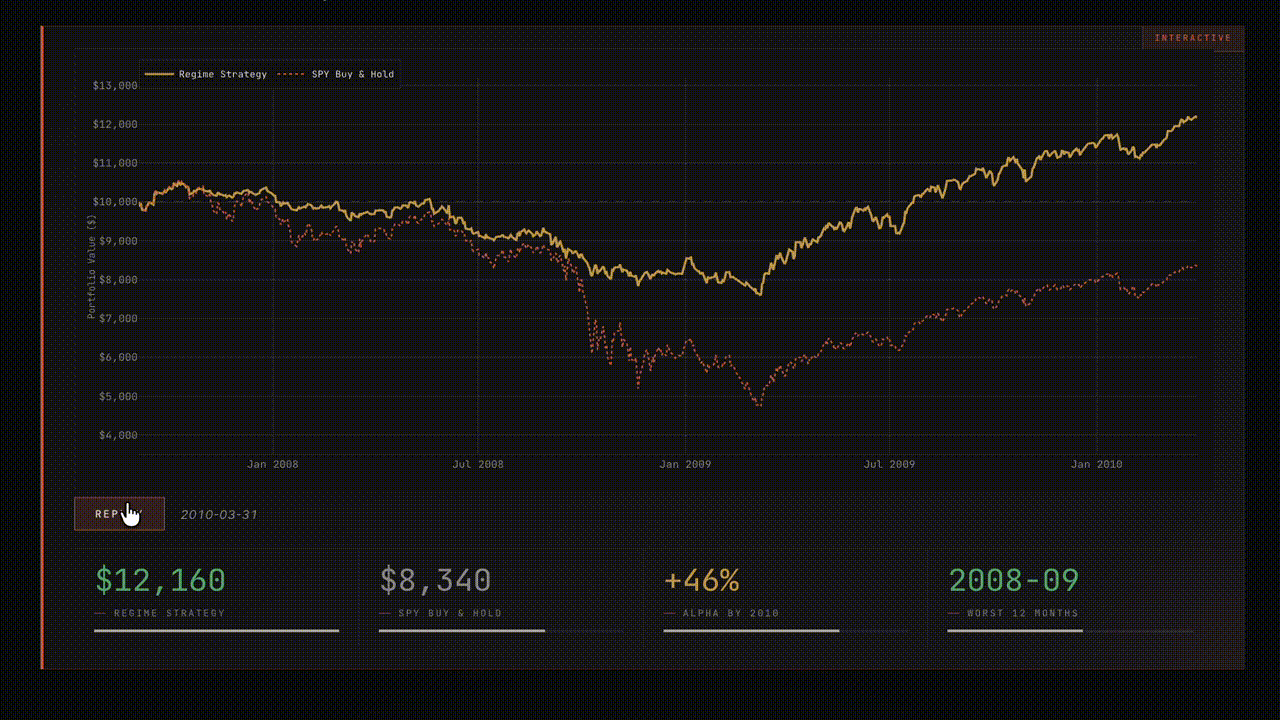Click the $5,000 y-axis label
The height and width of the screenshot is (720, 1280).
(117, 396)
